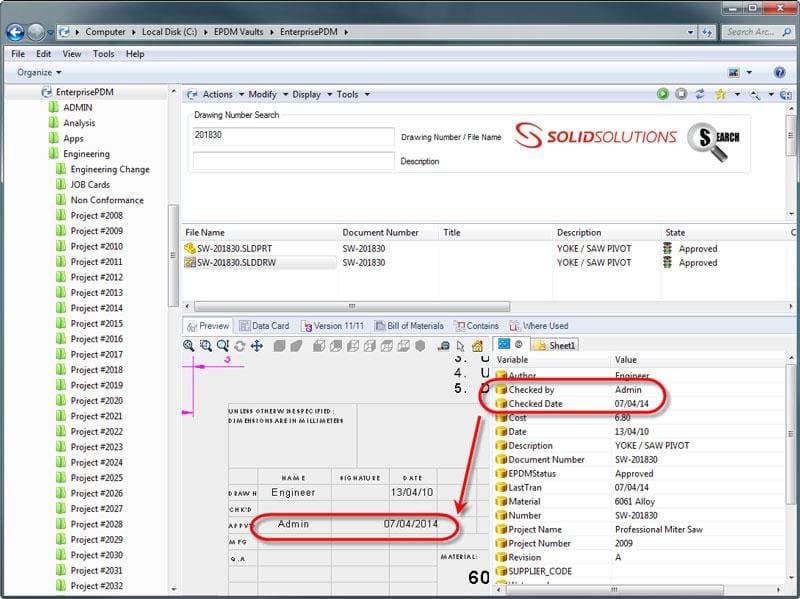Click the back navigation arrow
This screenshot has height=599, width=800.
pyautogui.click(x=16, y=32)
